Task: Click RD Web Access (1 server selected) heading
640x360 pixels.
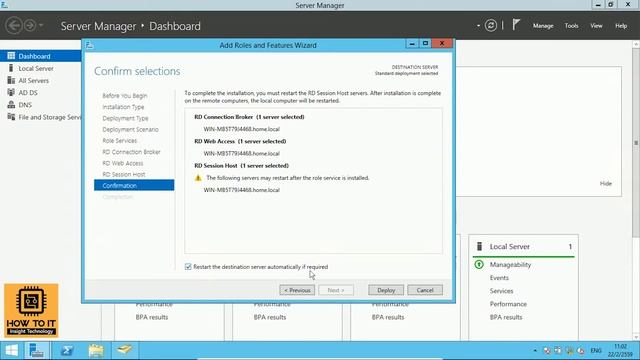Action: point(240,141)
